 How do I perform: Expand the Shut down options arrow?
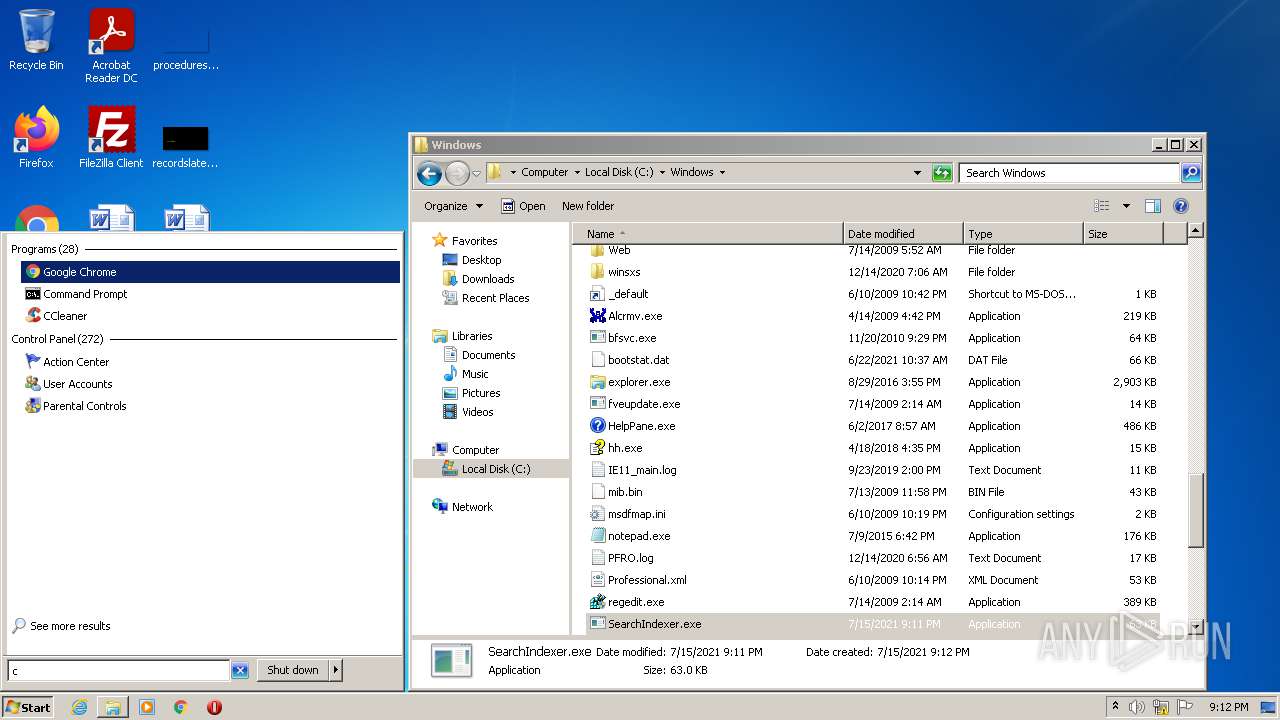pos(335,671)
